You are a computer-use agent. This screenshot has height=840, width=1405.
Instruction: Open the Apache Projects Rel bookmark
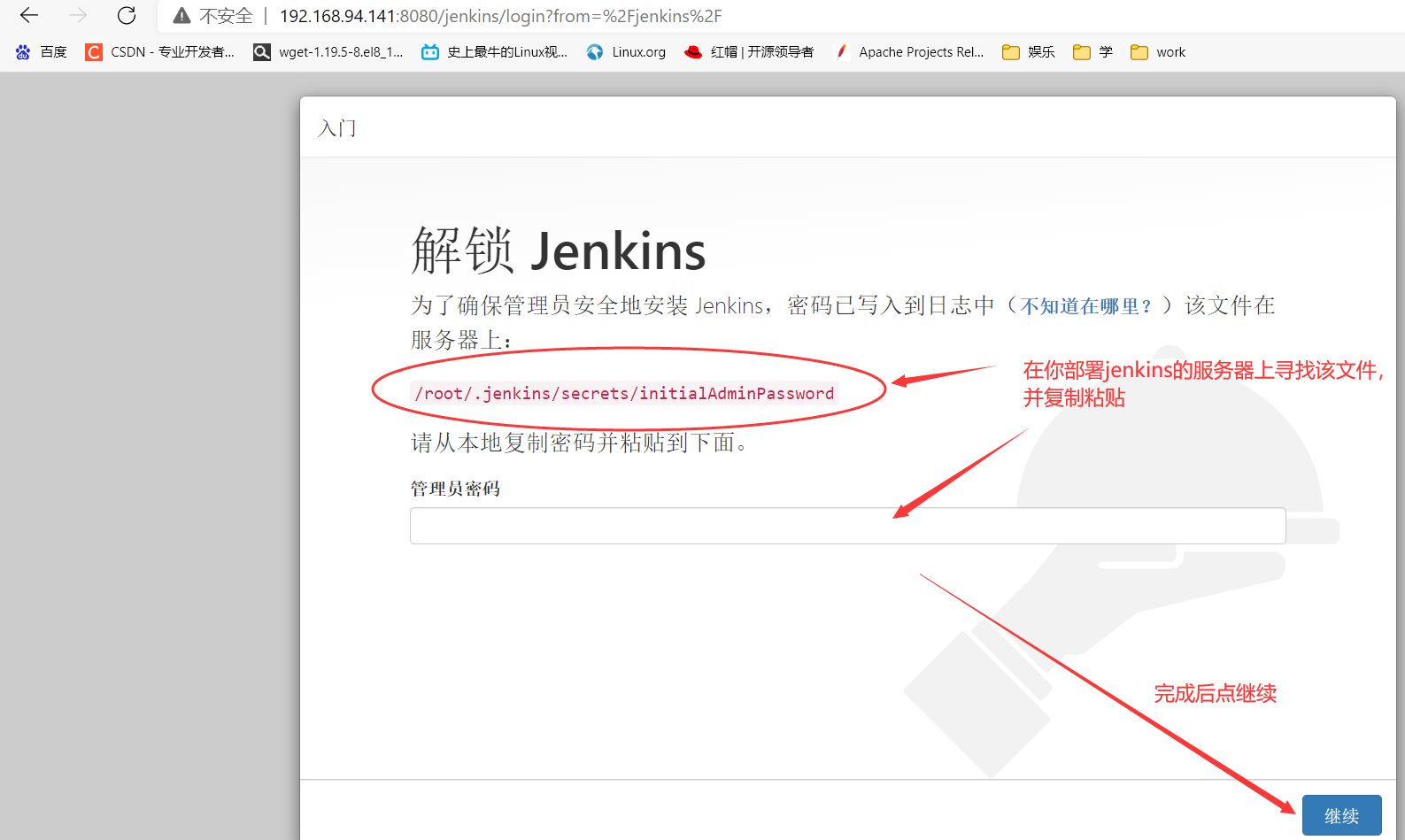pos(908,52)
